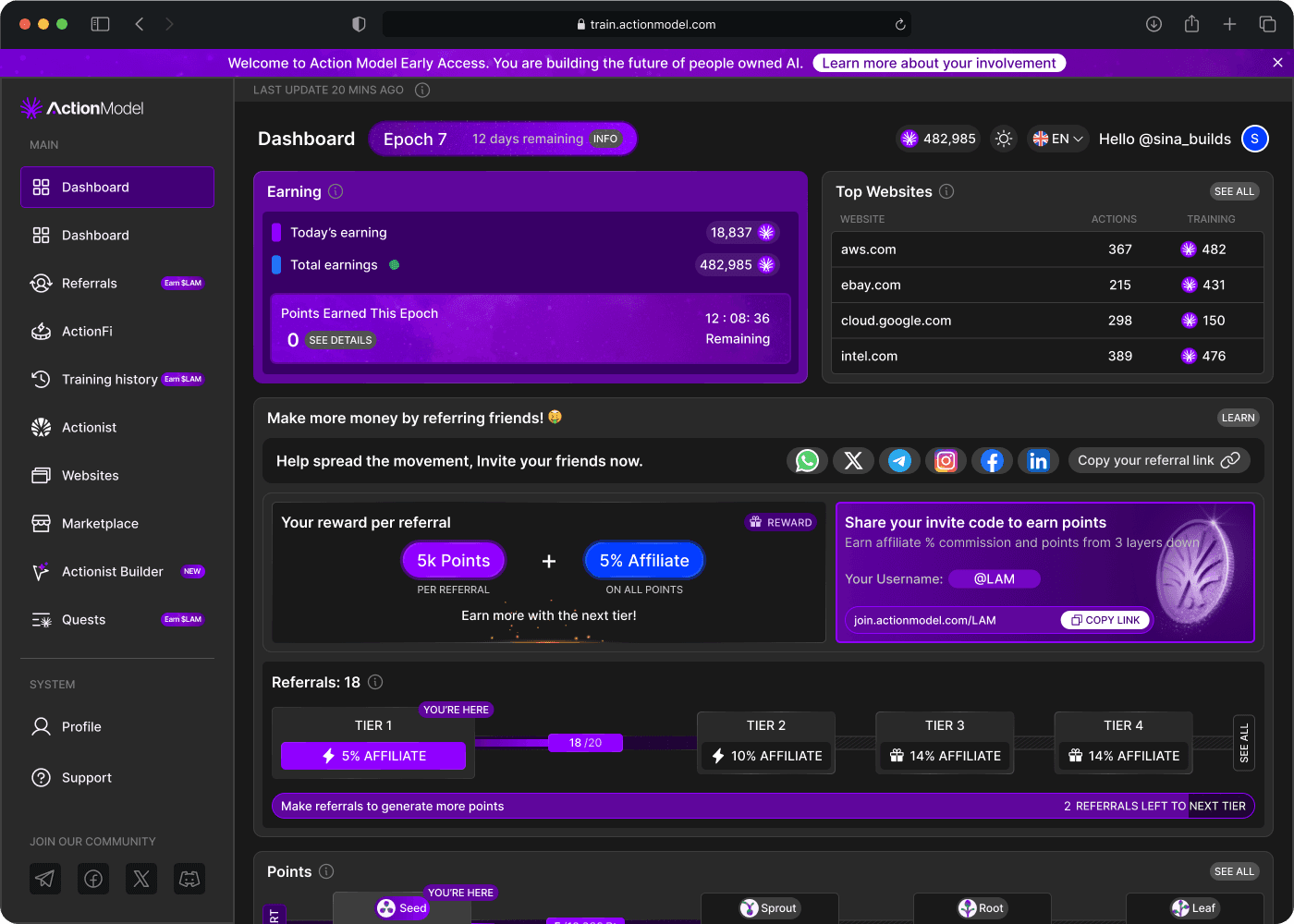Open ActionFi from the sidebar

(117, 331)
